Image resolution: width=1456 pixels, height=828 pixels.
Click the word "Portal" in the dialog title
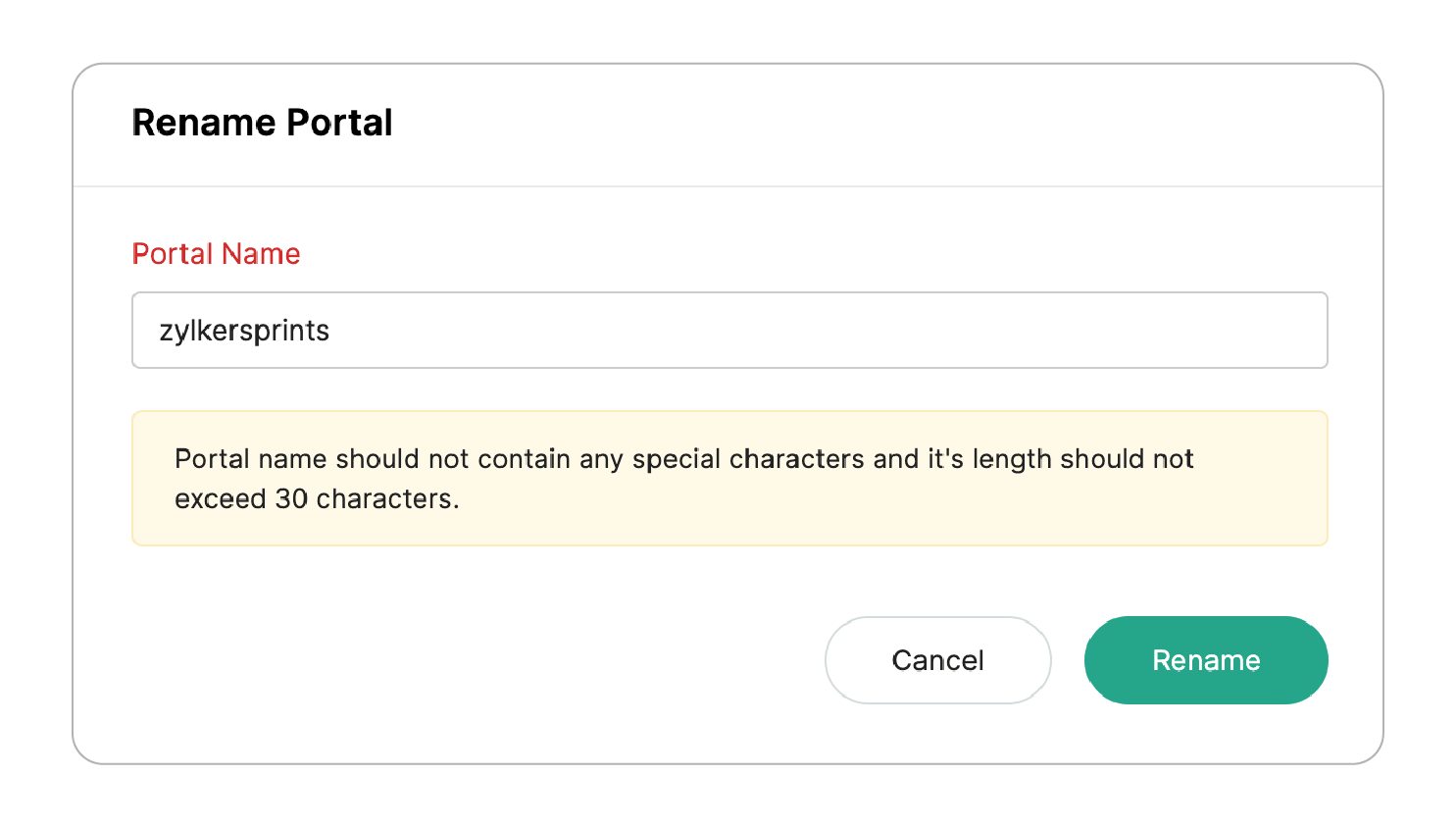pos(339,123)
